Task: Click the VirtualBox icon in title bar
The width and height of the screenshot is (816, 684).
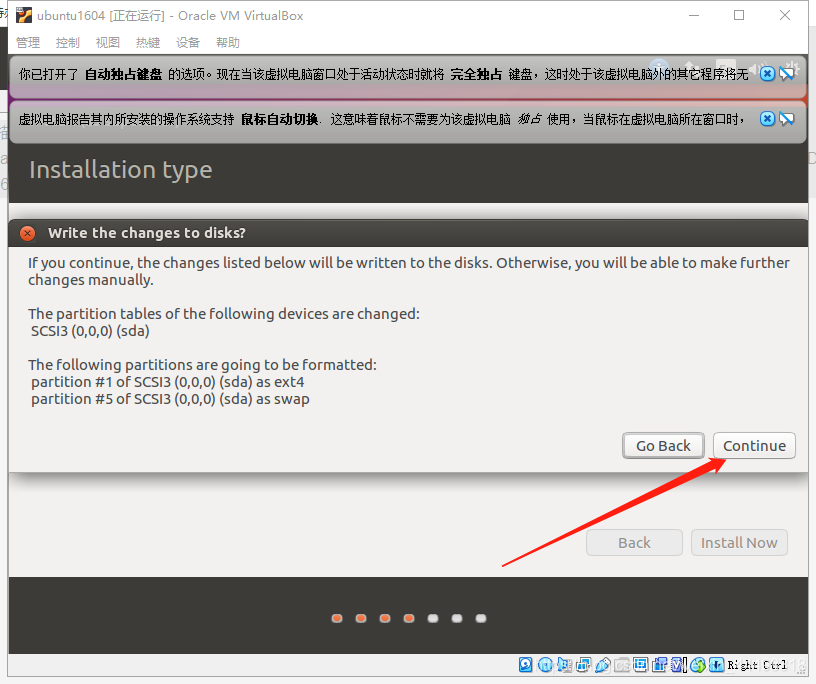Action: pos(24,16)
